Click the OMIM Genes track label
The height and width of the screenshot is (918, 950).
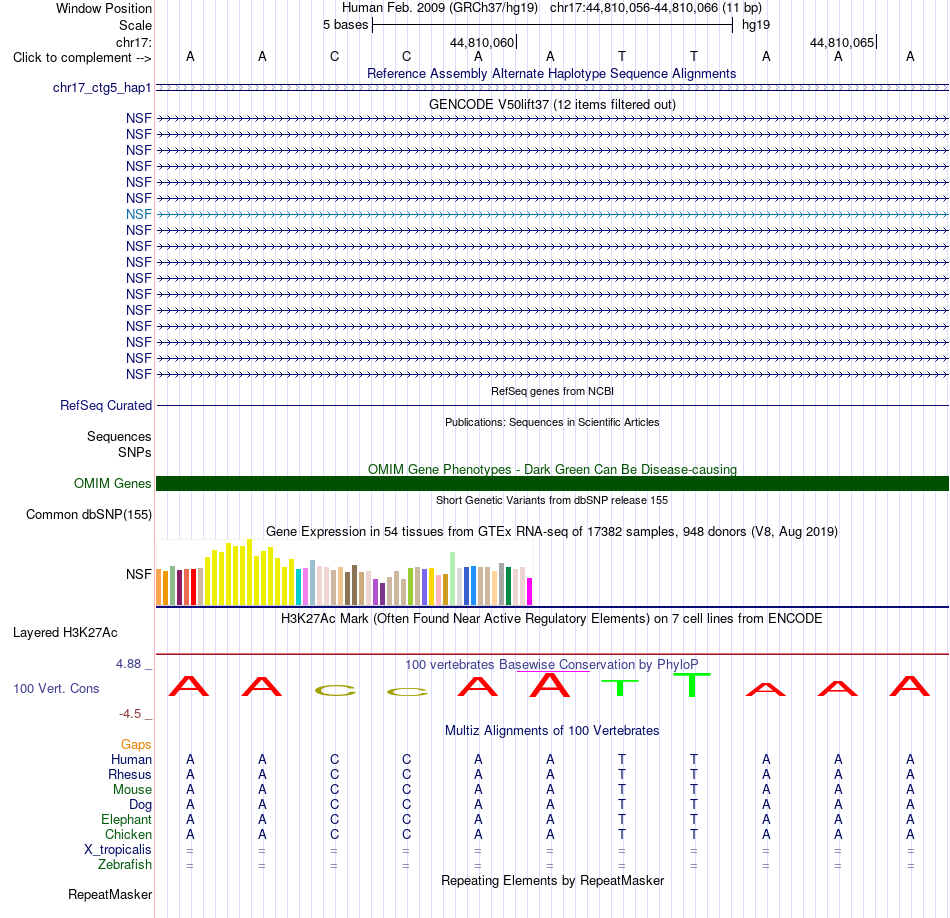(x=113, y=484)
